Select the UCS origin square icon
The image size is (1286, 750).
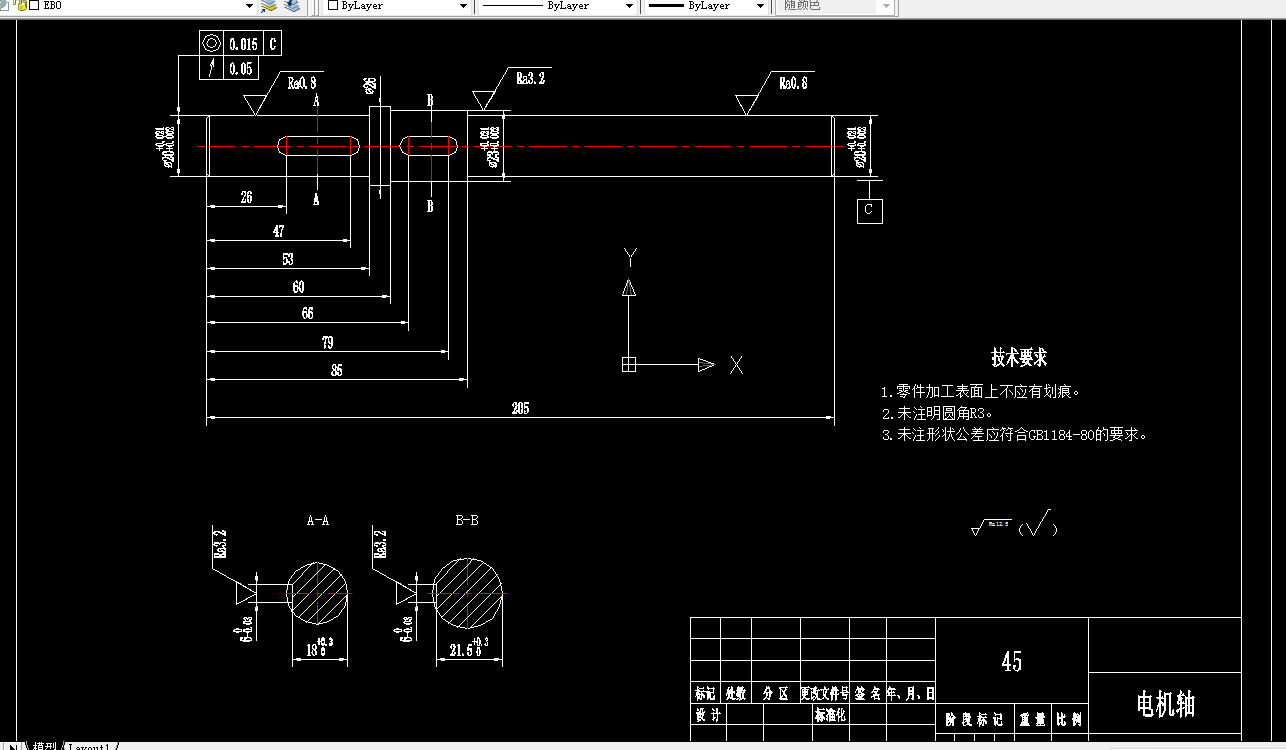point(629,365)
